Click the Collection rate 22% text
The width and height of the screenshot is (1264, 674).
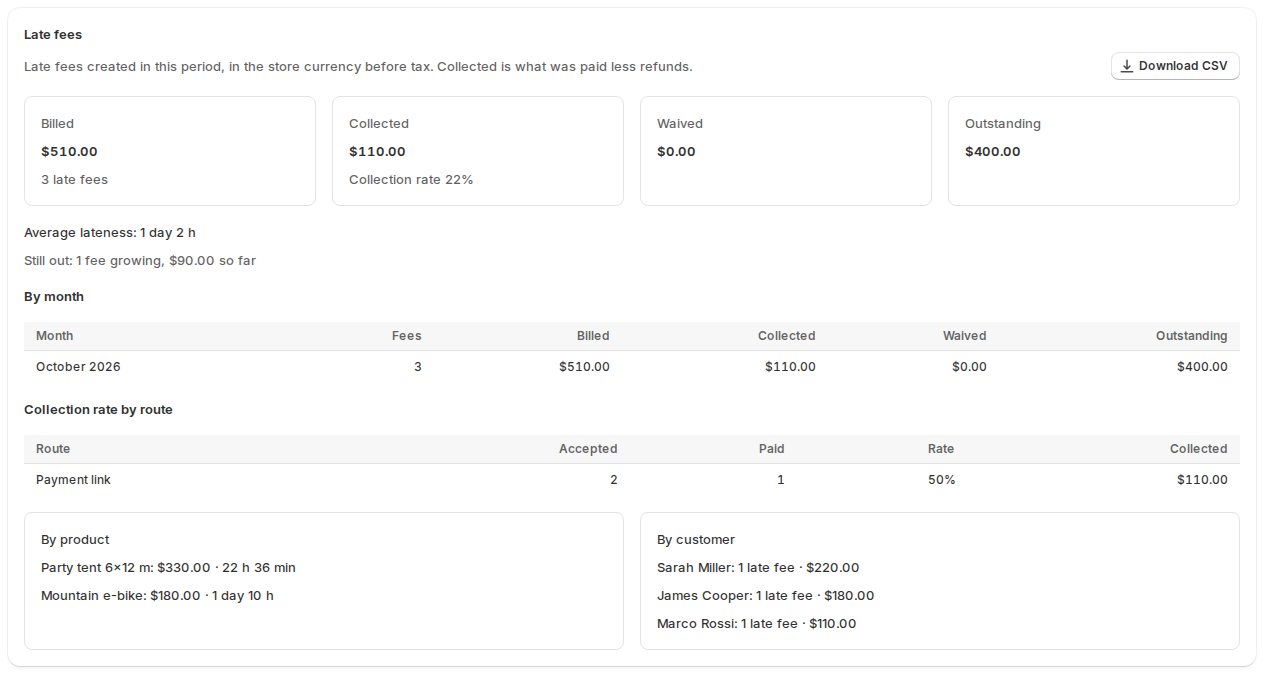coord(411,180)
